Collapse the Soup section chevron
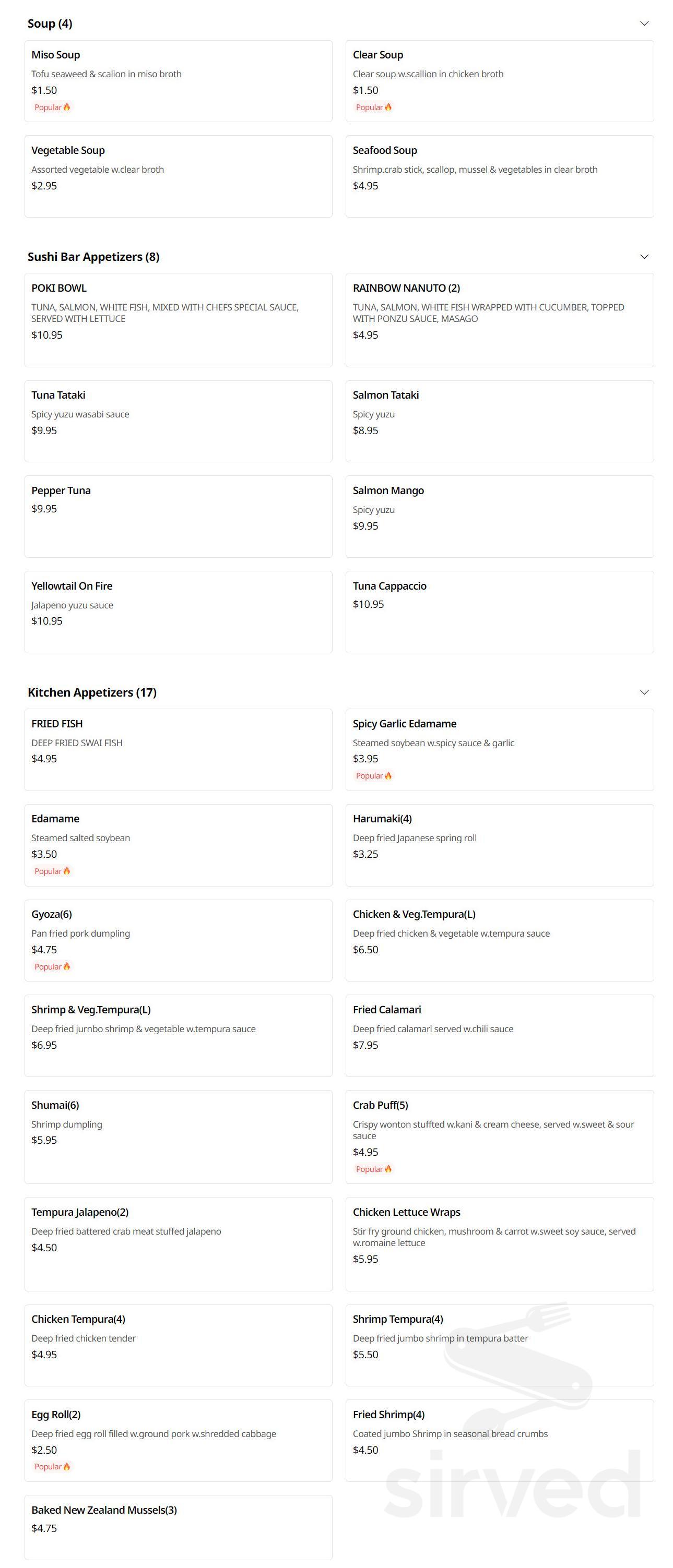673x1568 pixels. pos(644,23)
